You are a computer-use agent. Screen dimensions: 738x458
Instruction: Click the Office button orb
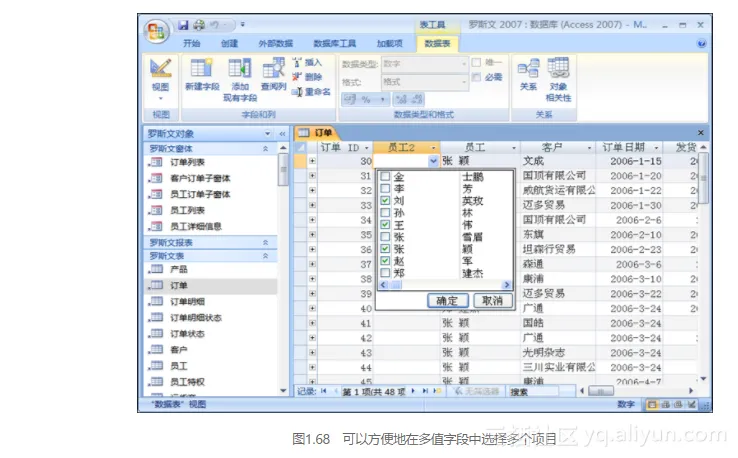pos(156,31)
